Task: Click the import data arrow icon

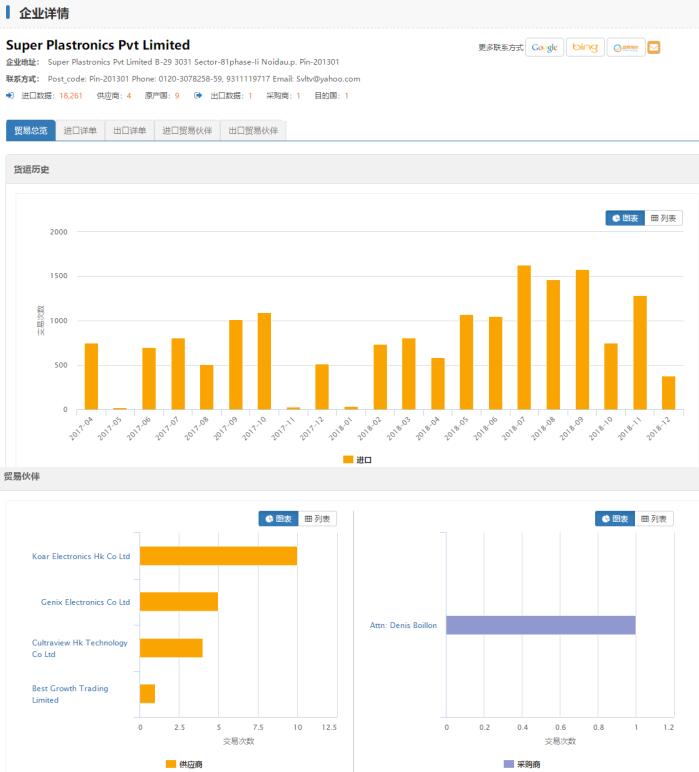Action: point(10,96)
